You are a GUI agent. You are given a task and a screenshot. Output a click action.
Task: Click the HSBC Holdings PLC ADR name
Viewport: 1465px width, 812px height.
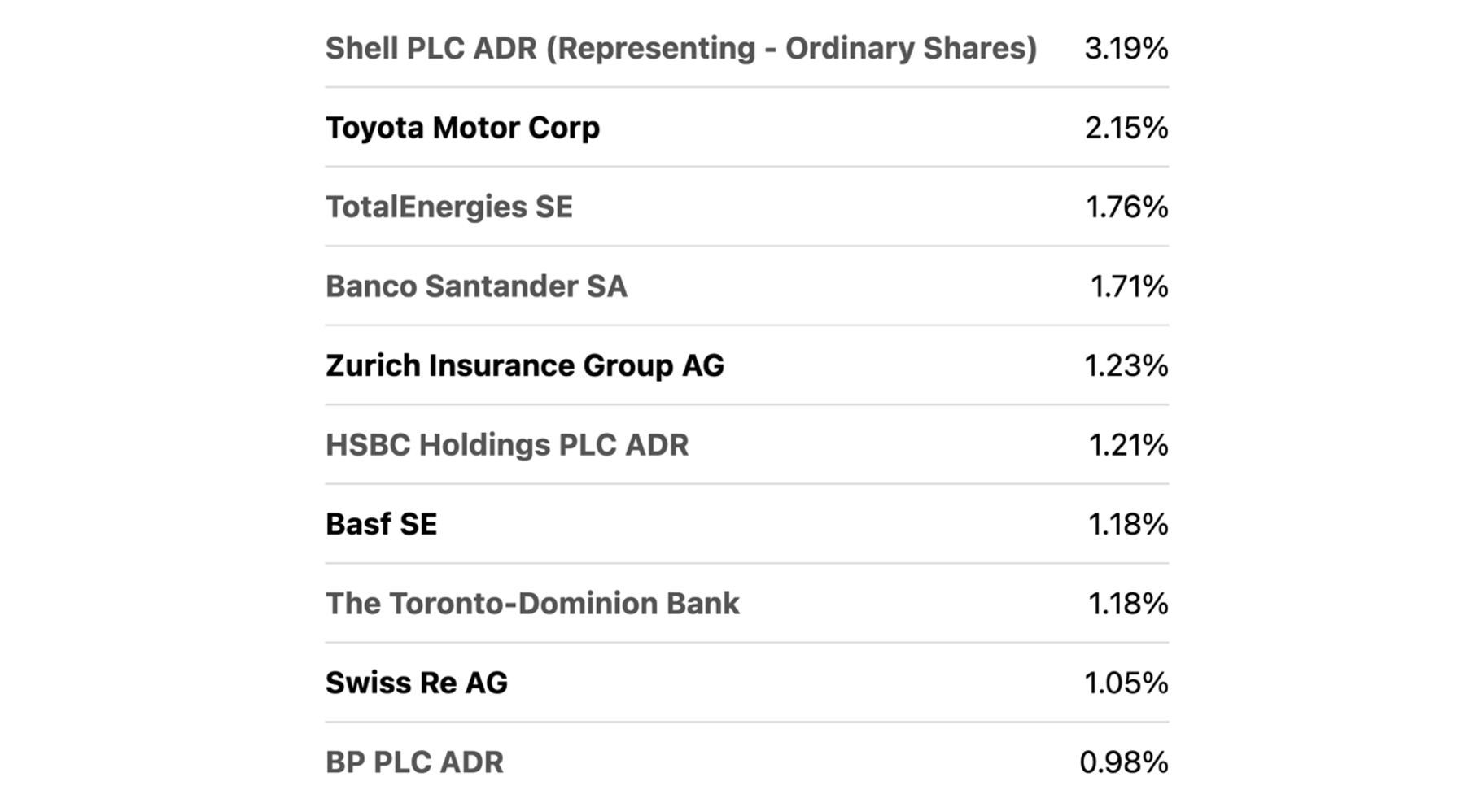click(x=506, y=445)
